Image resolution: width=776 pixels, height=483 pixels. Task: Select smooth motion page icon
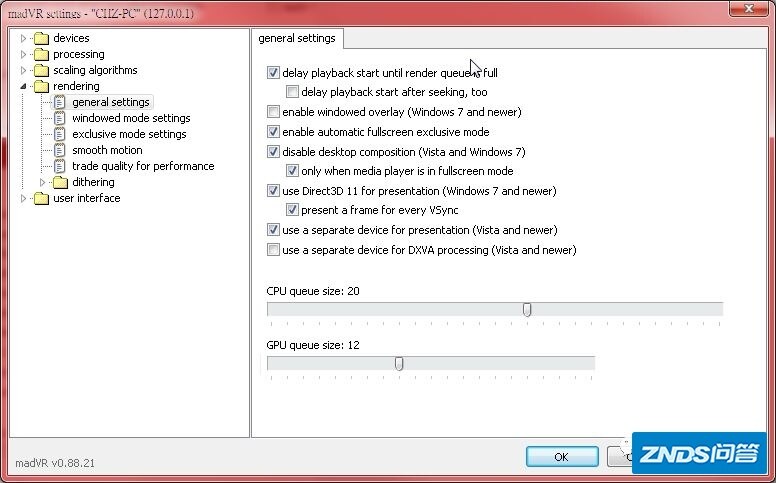(x=59, y=150)
